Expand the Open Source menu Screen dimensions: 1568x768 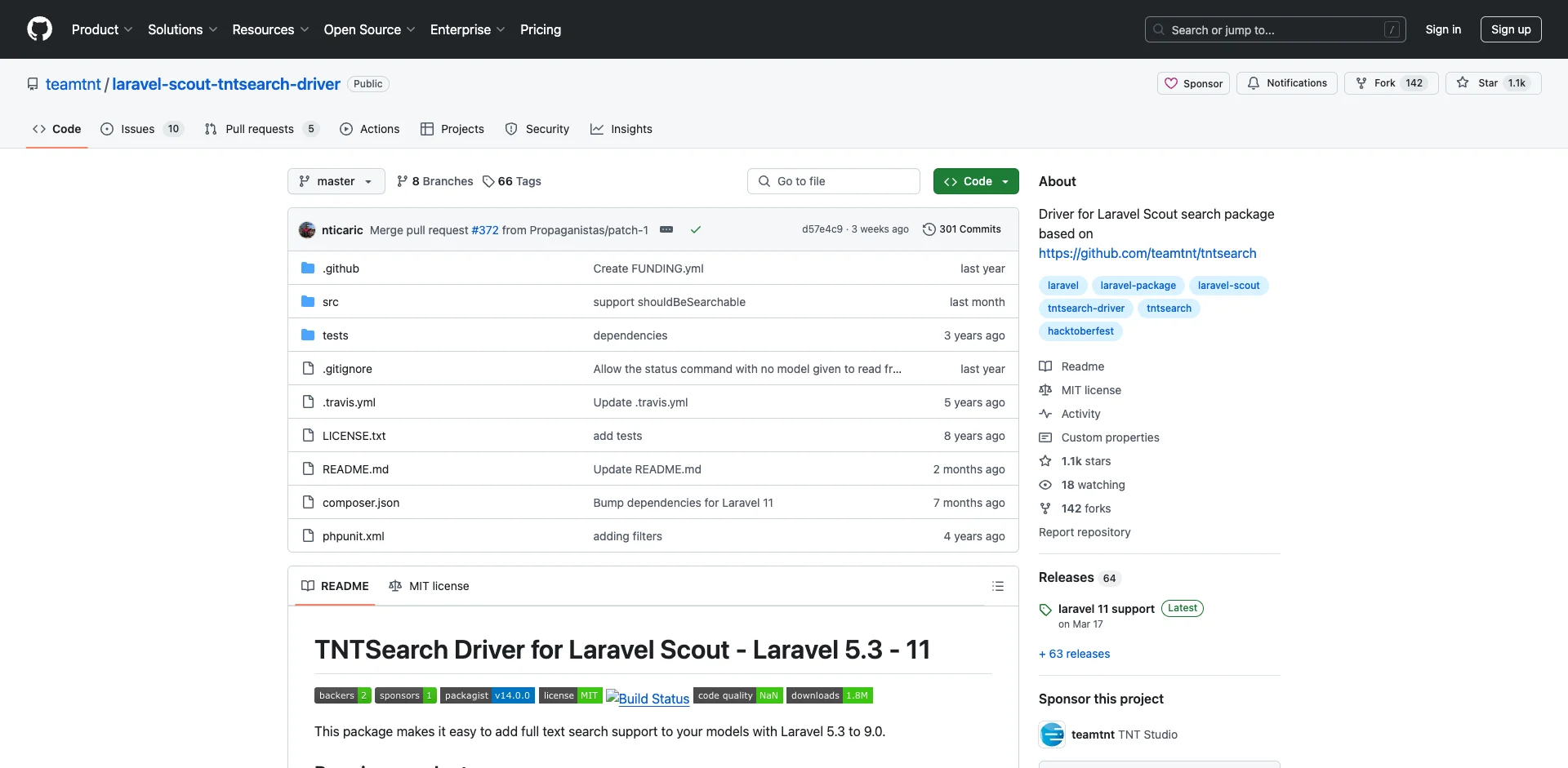coord(370,29)
